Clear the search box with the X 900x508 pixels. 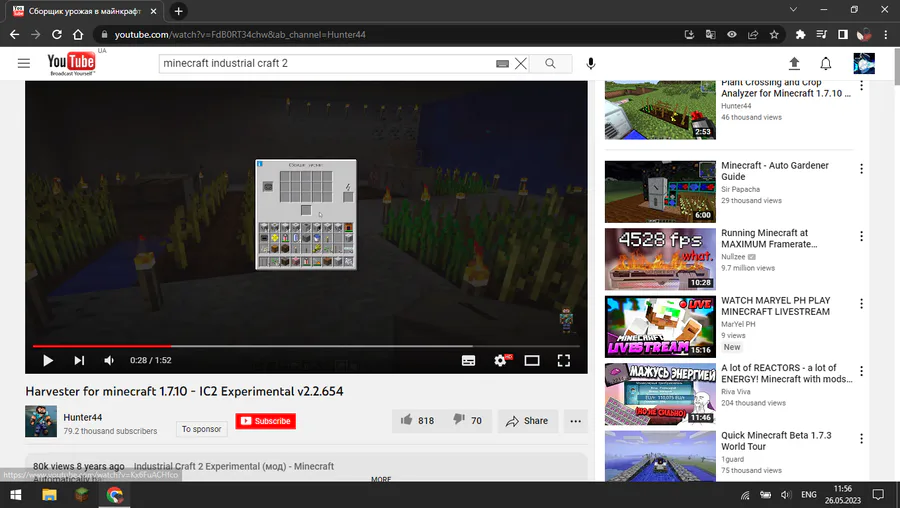[521, 64]
